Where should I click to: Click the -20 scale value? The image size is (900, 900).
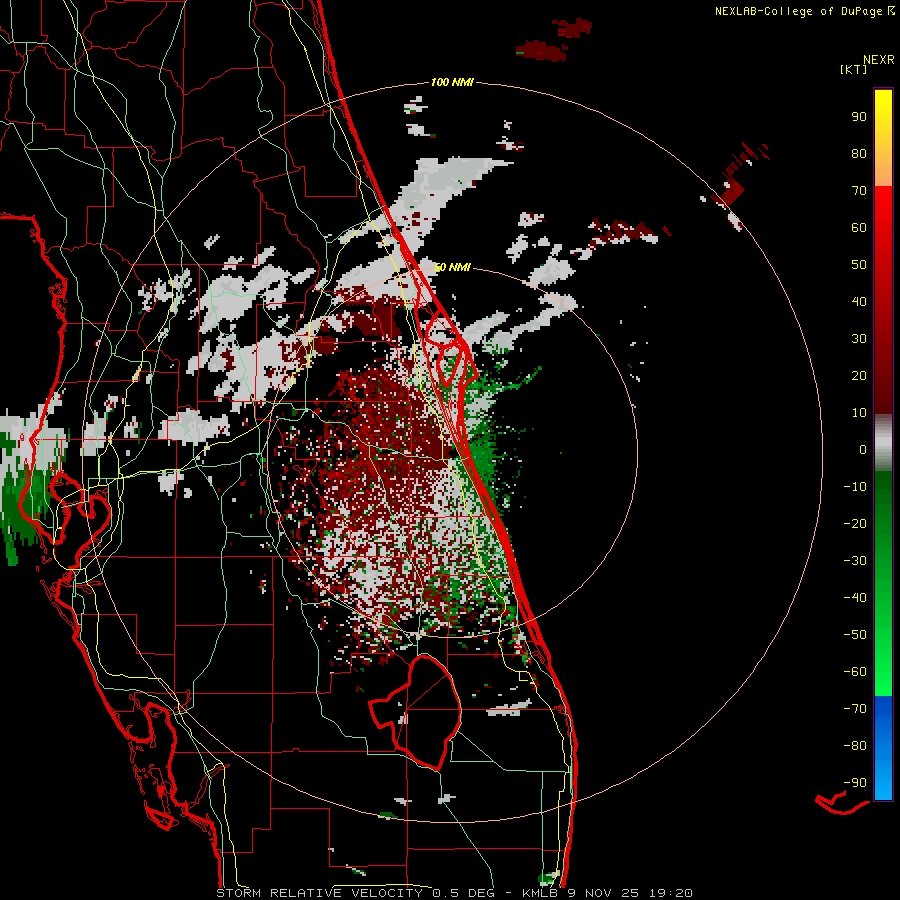click(x=855, y=524)
